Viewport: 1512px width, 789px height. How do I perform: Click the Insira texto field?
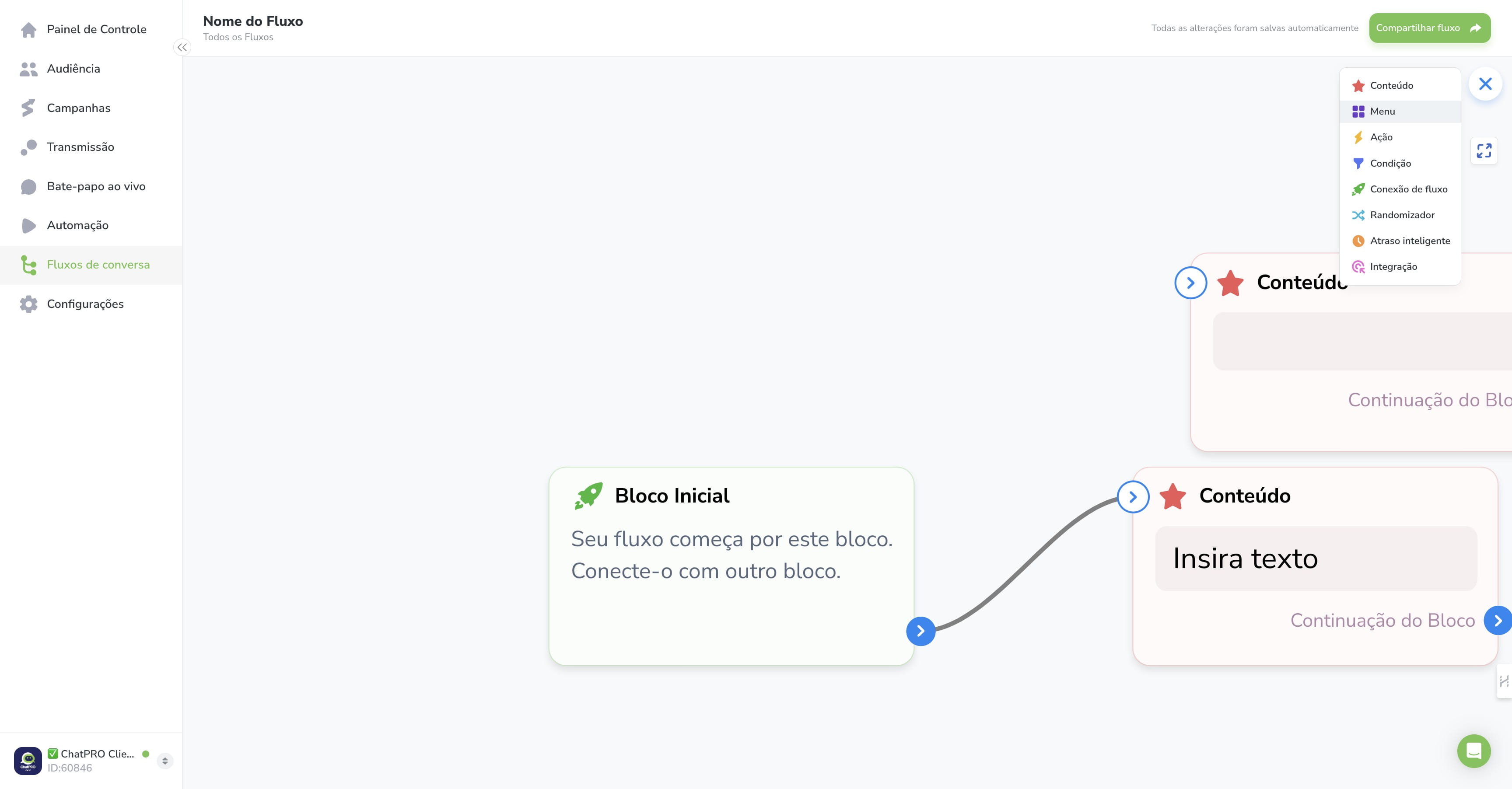1316,559
